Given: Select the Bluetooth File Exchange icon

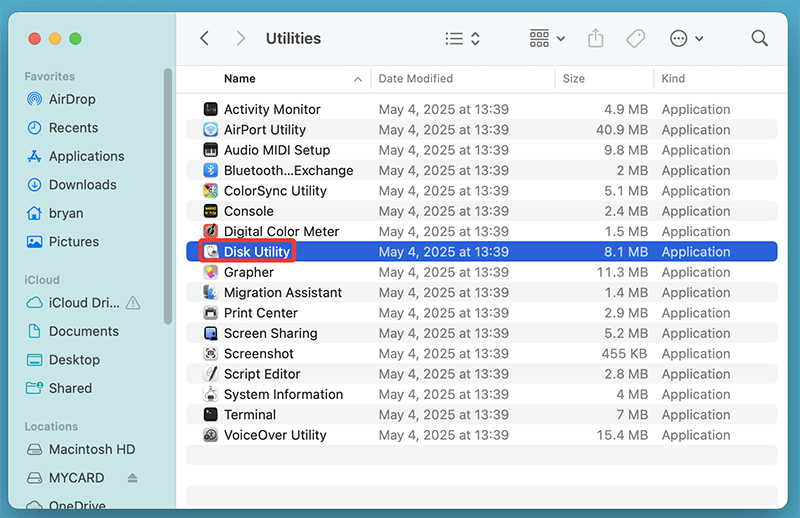Looking at the screenshot, I should coord(211,170).
